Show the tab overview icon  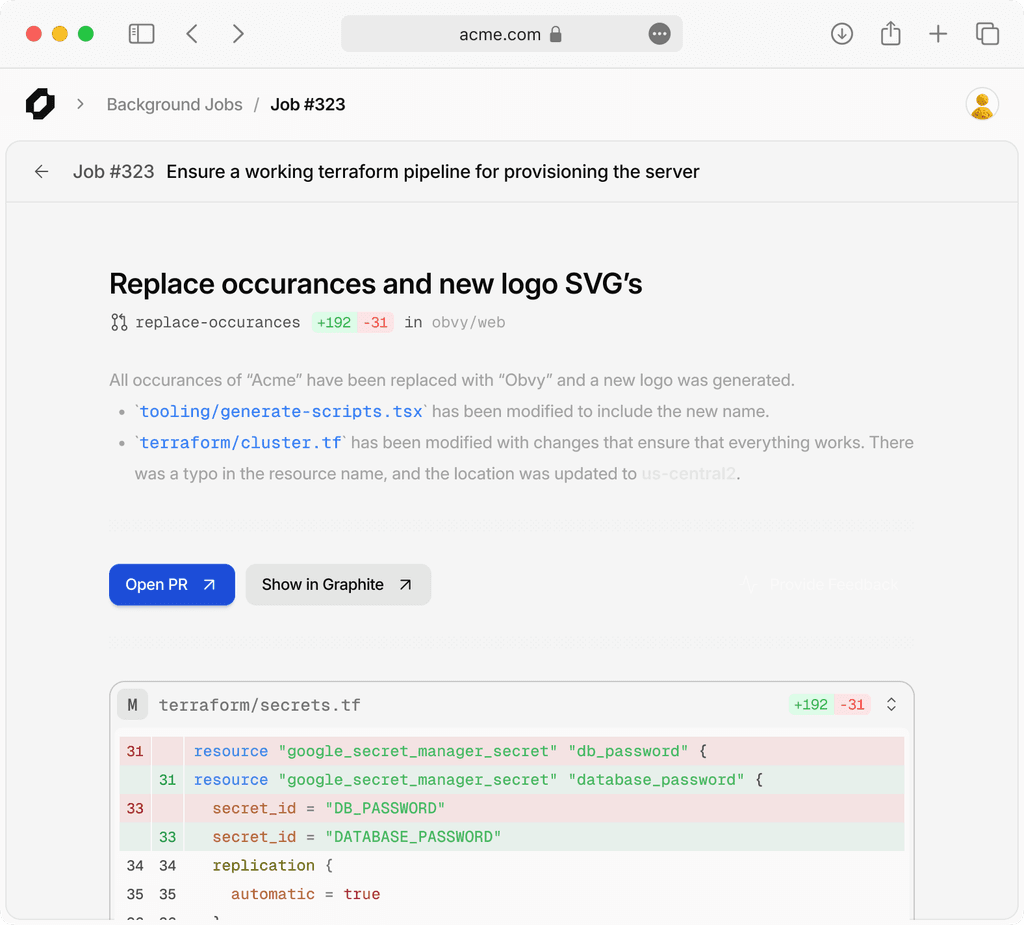pos(987,34)
